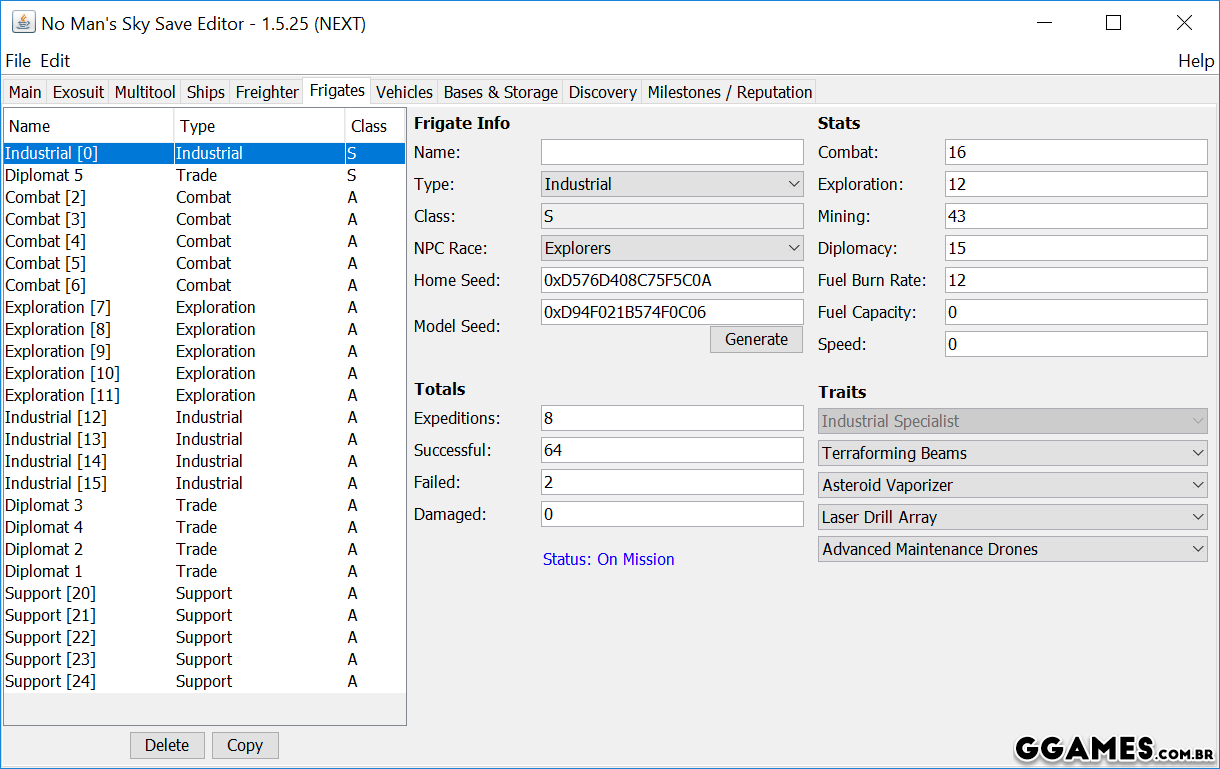This screenshot has width=1220, height=769.
Task: Click the Mining stat field
Action: tap(1076, 216)
